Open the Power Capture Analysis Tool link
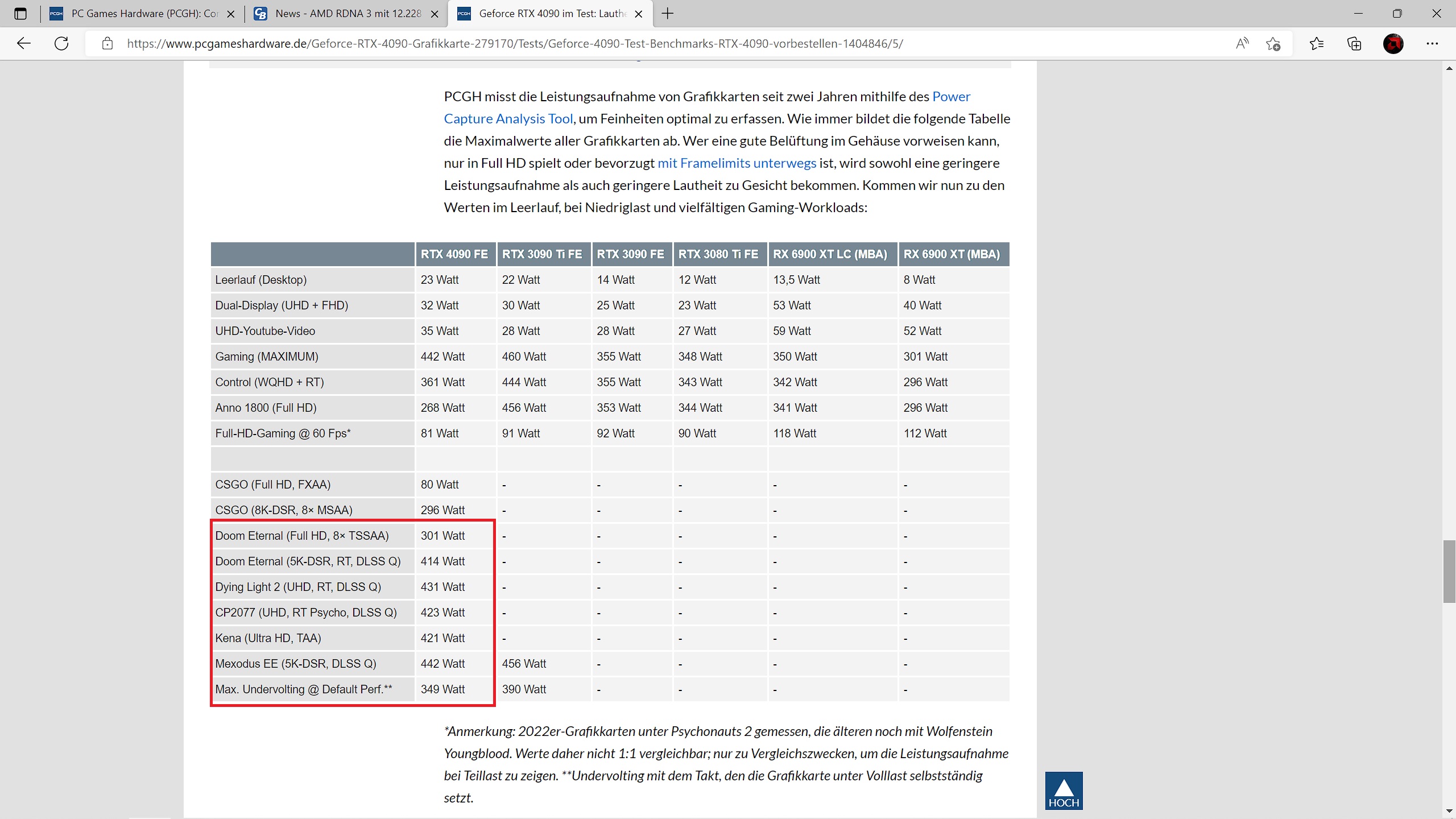This screenshot has width=1456, height=819. (508, 119)
